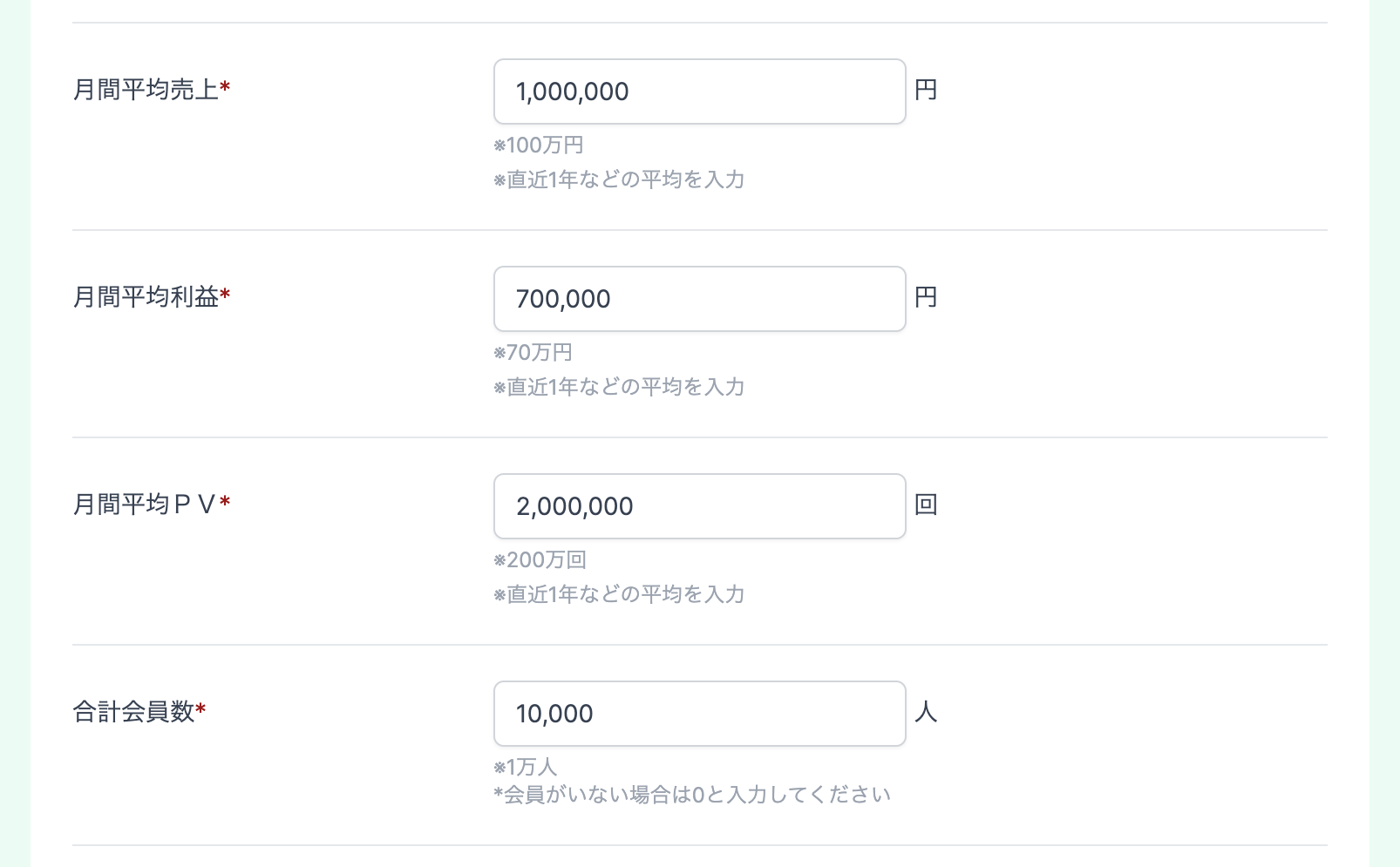Click 直近1年などの平均を入力 note under 月間平均ＰＶ
Screen dimensions: 1400x867
coord(619,594)
